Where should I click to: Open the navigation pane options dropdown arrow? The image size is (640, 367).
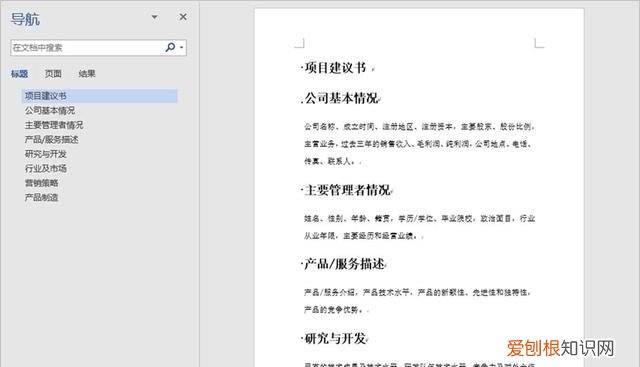point(155,17)
